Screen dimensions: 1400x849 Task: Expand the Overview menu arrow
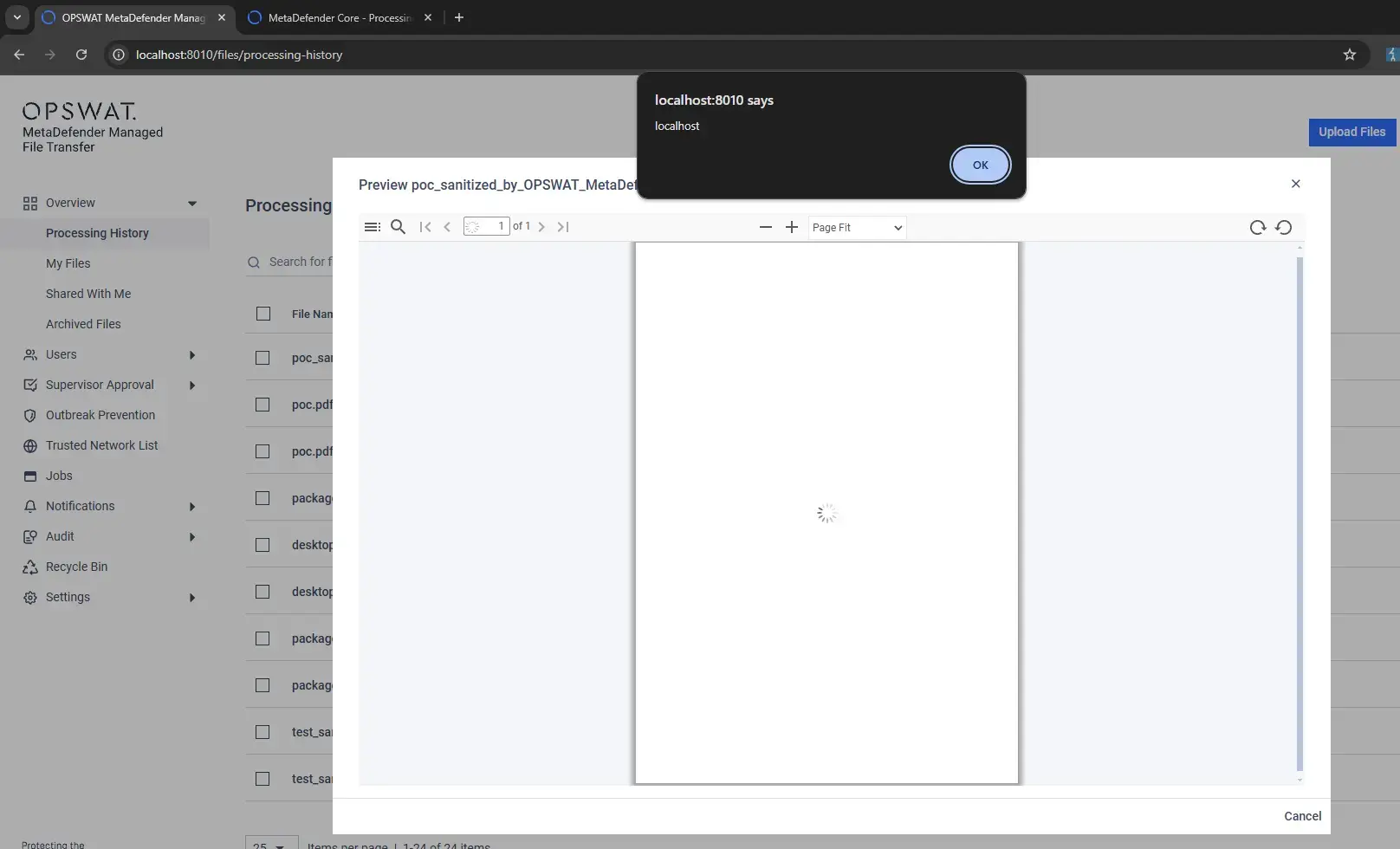tap(192, 203)
